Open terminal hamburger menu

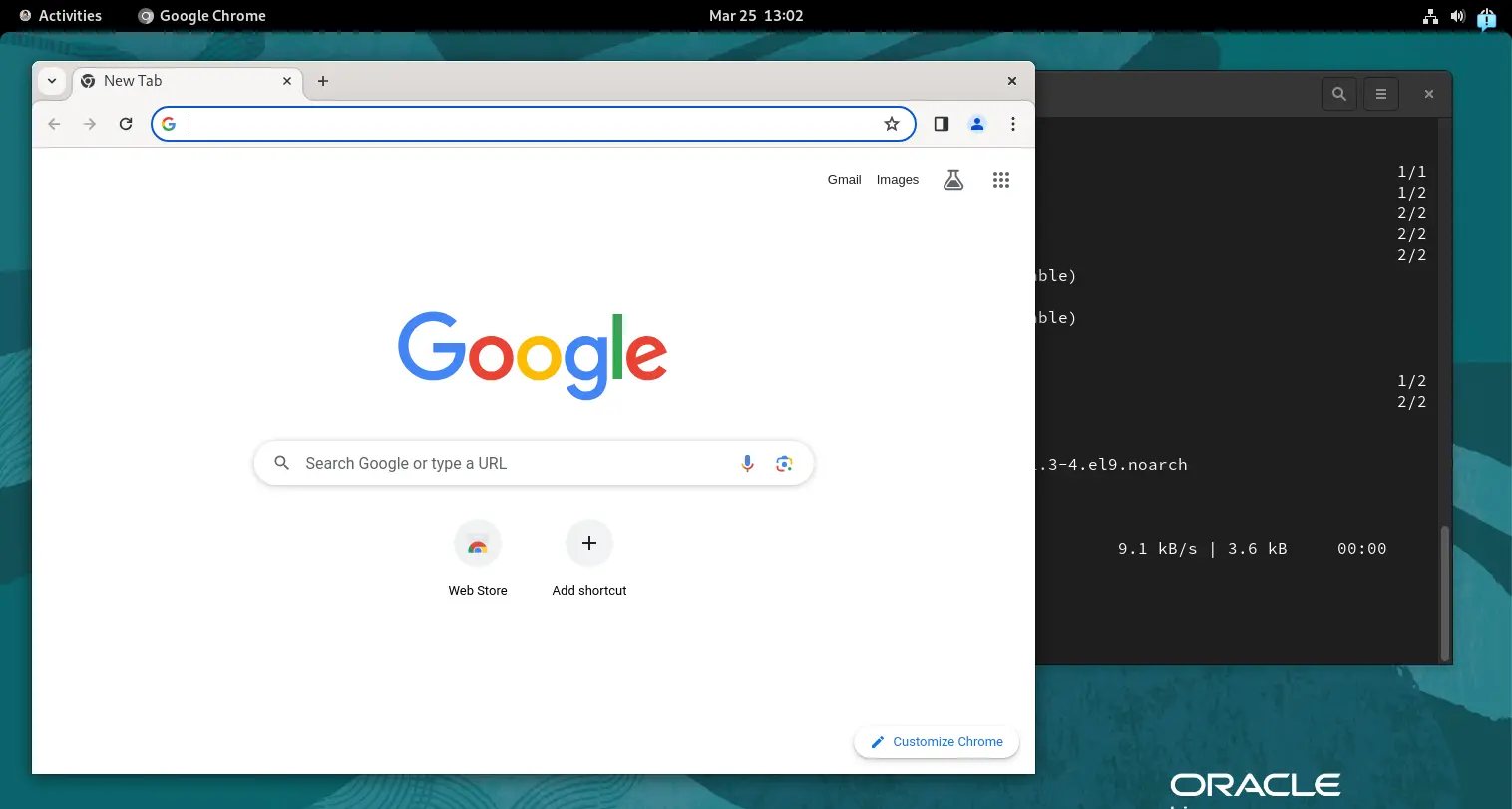(1381, 94)
